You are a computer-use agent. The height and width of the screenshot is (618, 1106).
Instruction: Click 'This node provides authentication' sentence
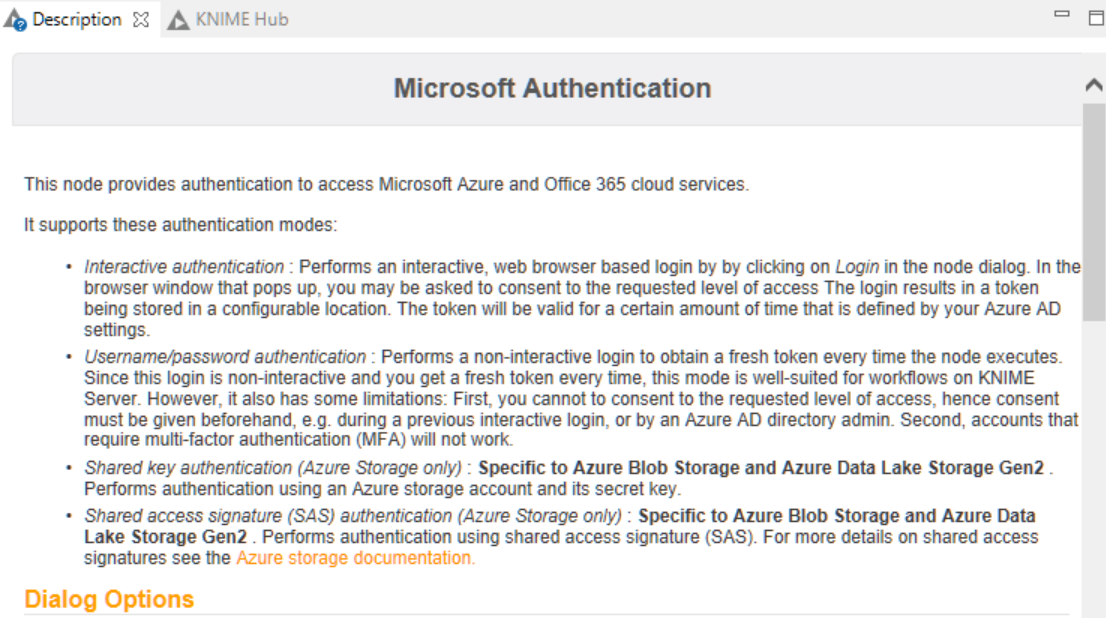coord(387,185)
